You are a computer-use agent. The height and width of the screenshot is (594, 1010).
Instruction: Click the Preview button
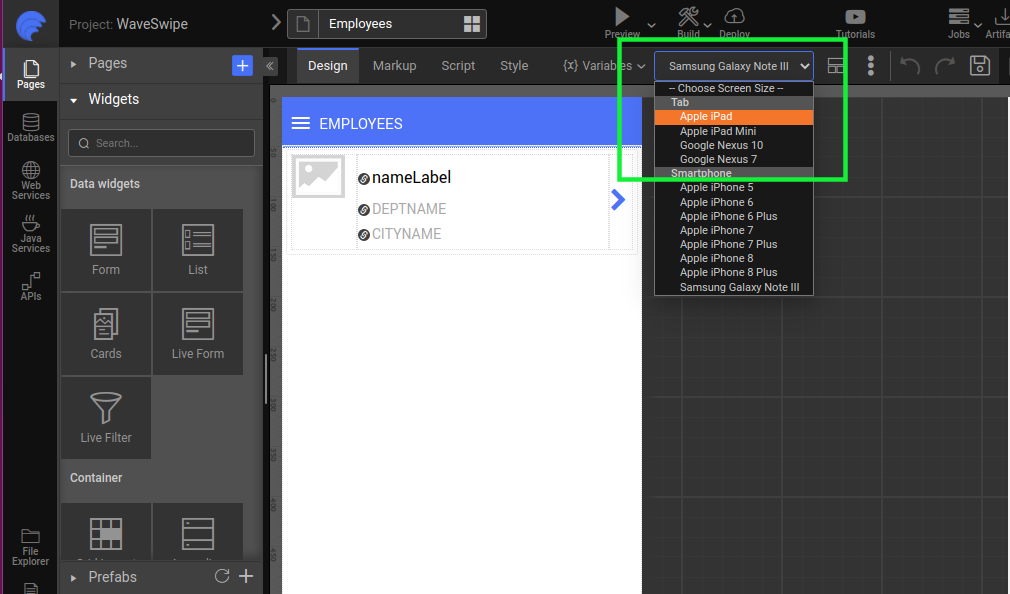click(x=621, y=18)
